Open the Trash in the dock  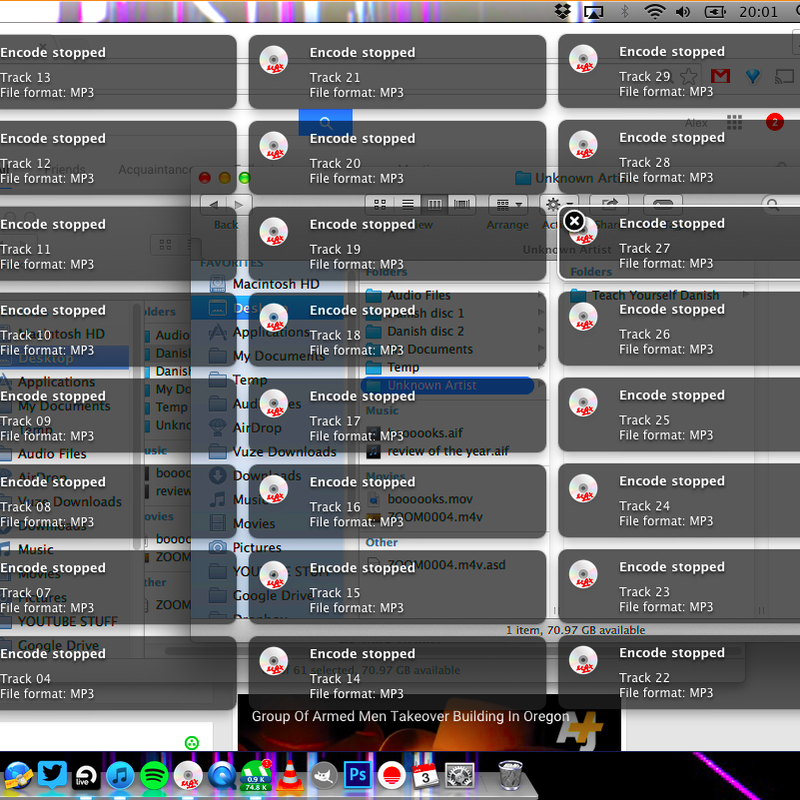[x=510, y=776]
